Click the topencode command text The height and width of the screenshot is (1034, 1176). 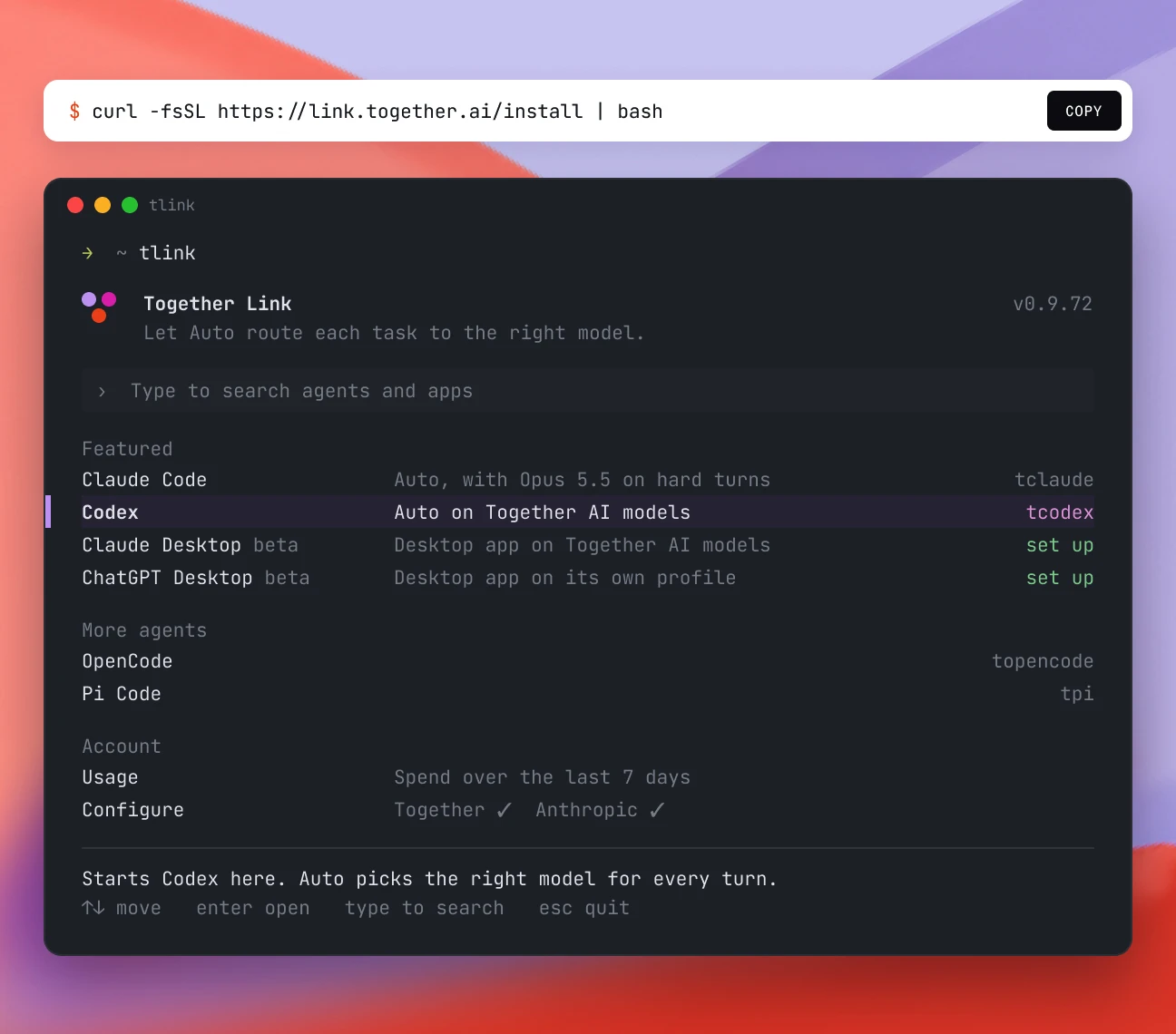pyautogui.click(x=1043, y=661)
